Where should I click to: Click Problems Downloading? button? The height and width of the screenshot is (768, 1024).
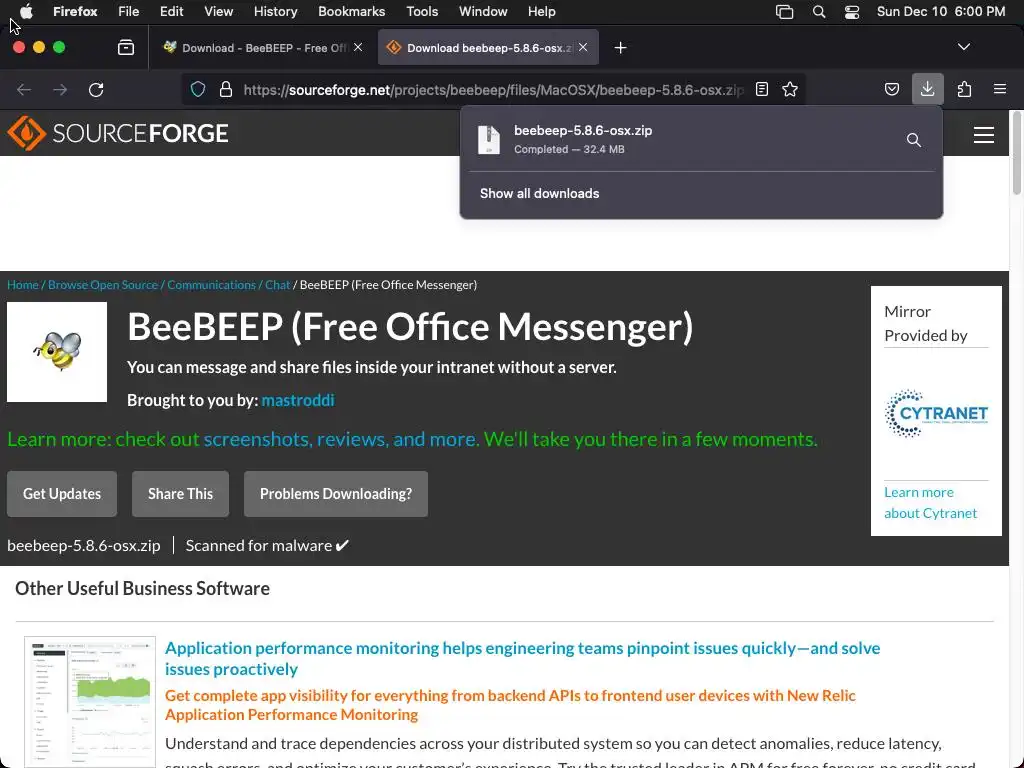tap(336, 494)
